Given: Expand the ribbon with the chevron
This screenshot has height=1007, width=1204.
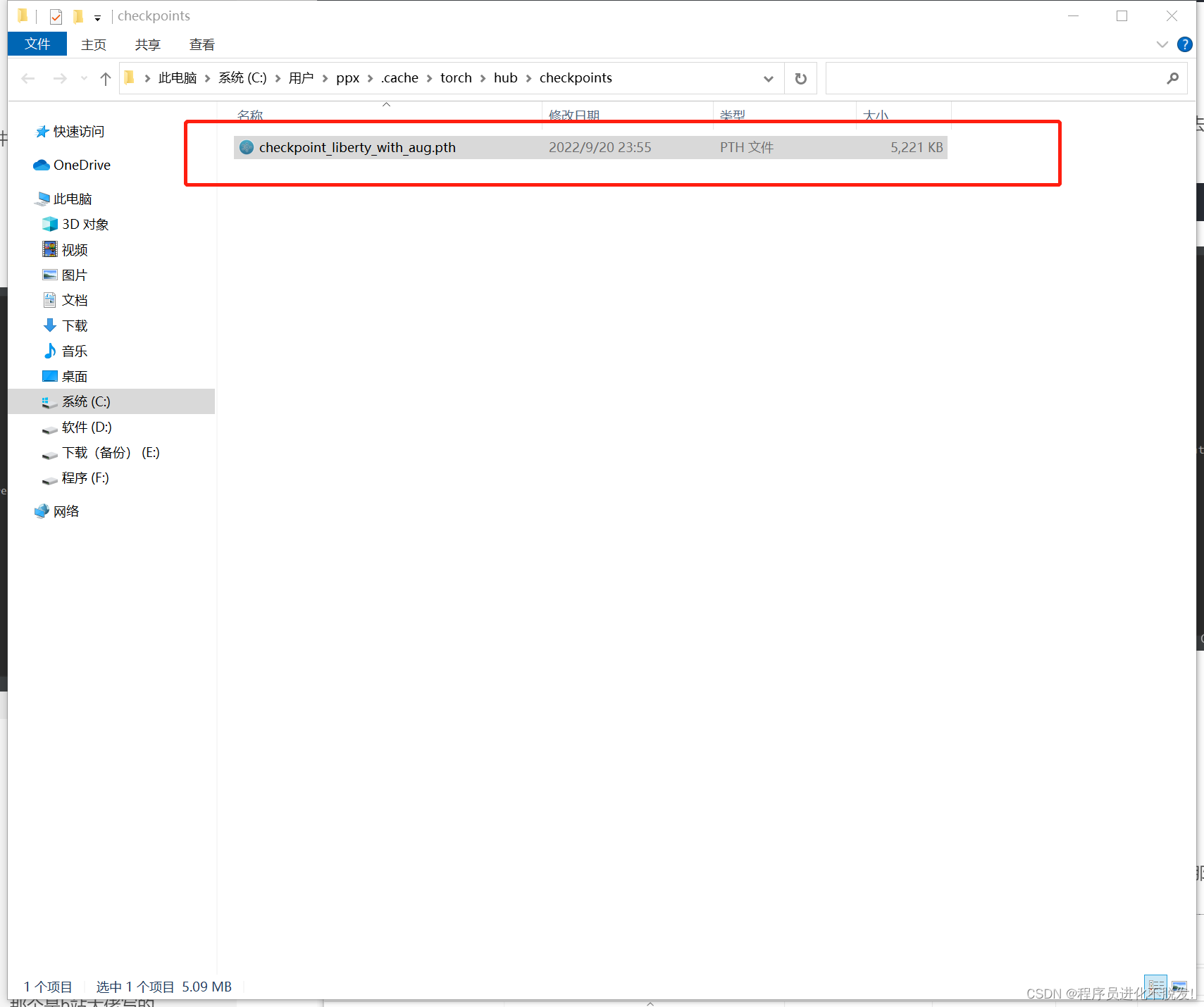Looking at the screenshot, I should click(x=1162, y=44).
